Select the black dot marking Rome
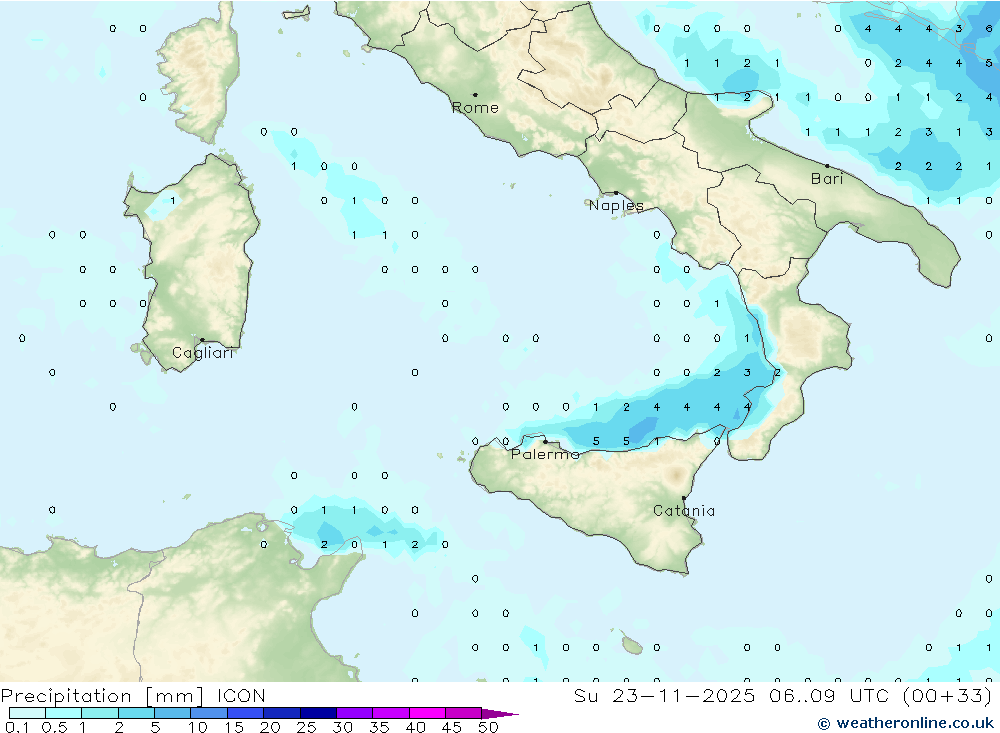The width and height of the screenshot is (1000, 733). pyautogui.click(x=475, y=95)
